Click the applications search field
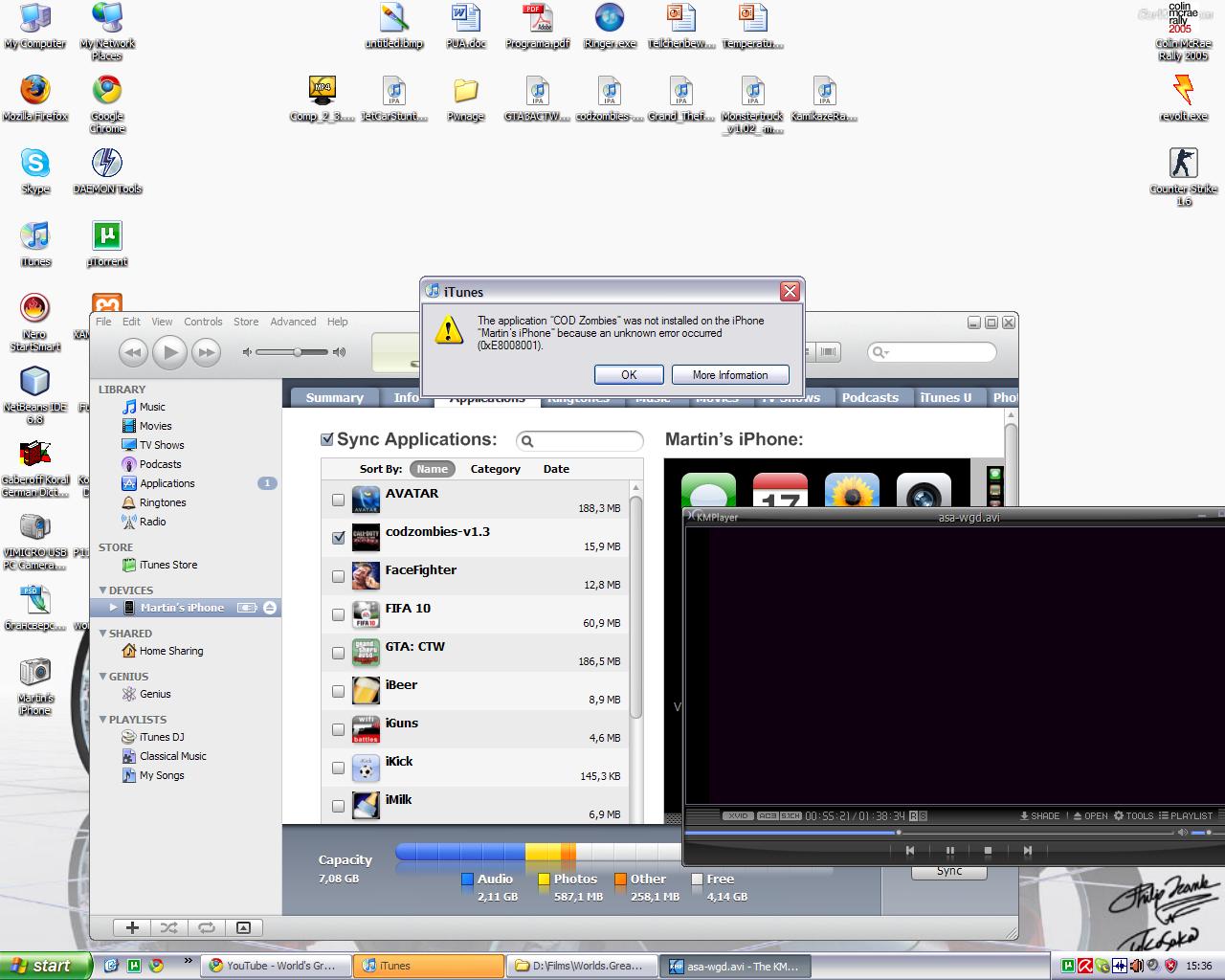1225x980 pixels. 580,441
